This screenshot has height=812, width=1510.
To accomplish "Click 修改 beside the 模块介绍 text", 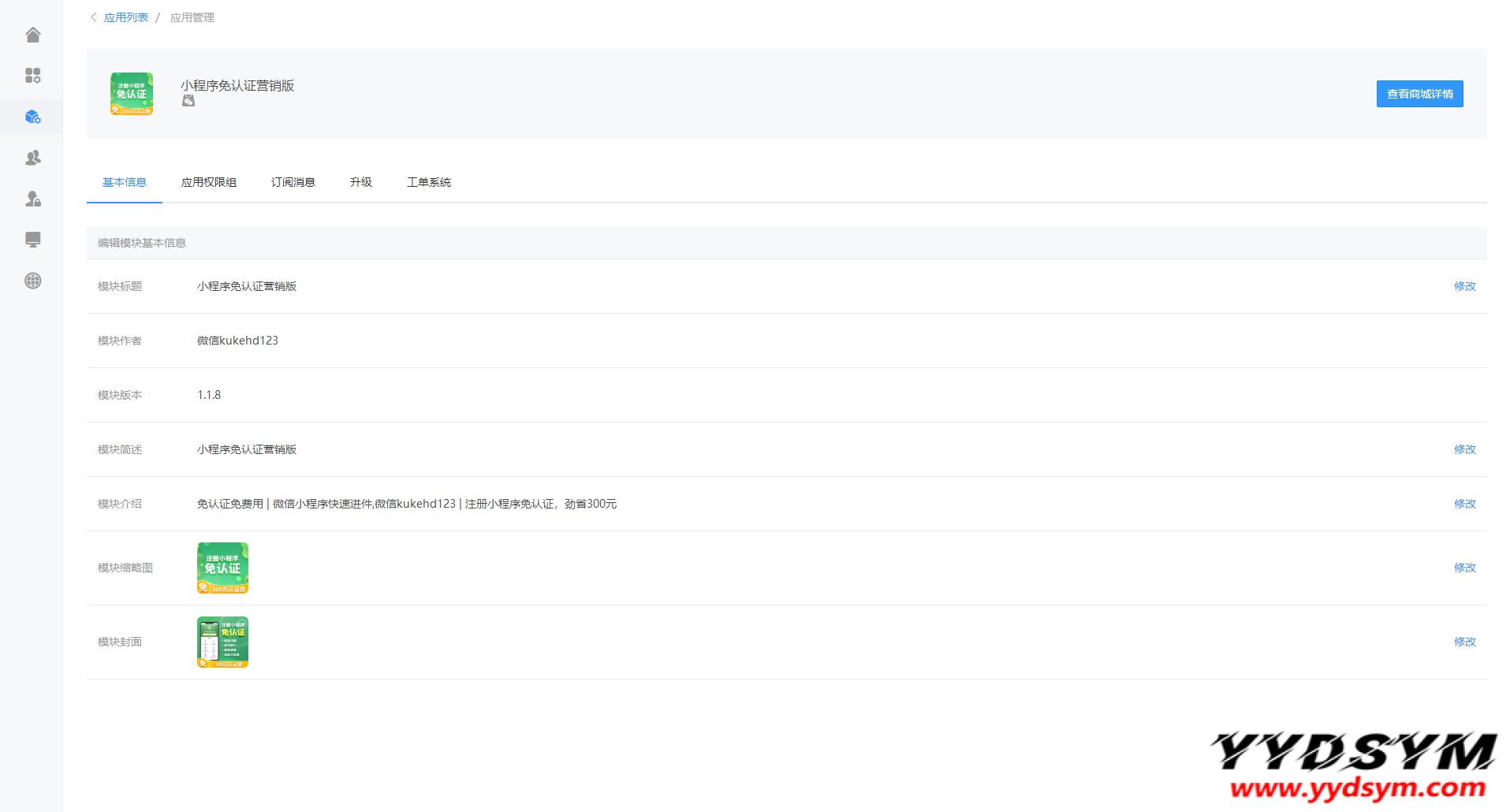I will click(1464, 504).
